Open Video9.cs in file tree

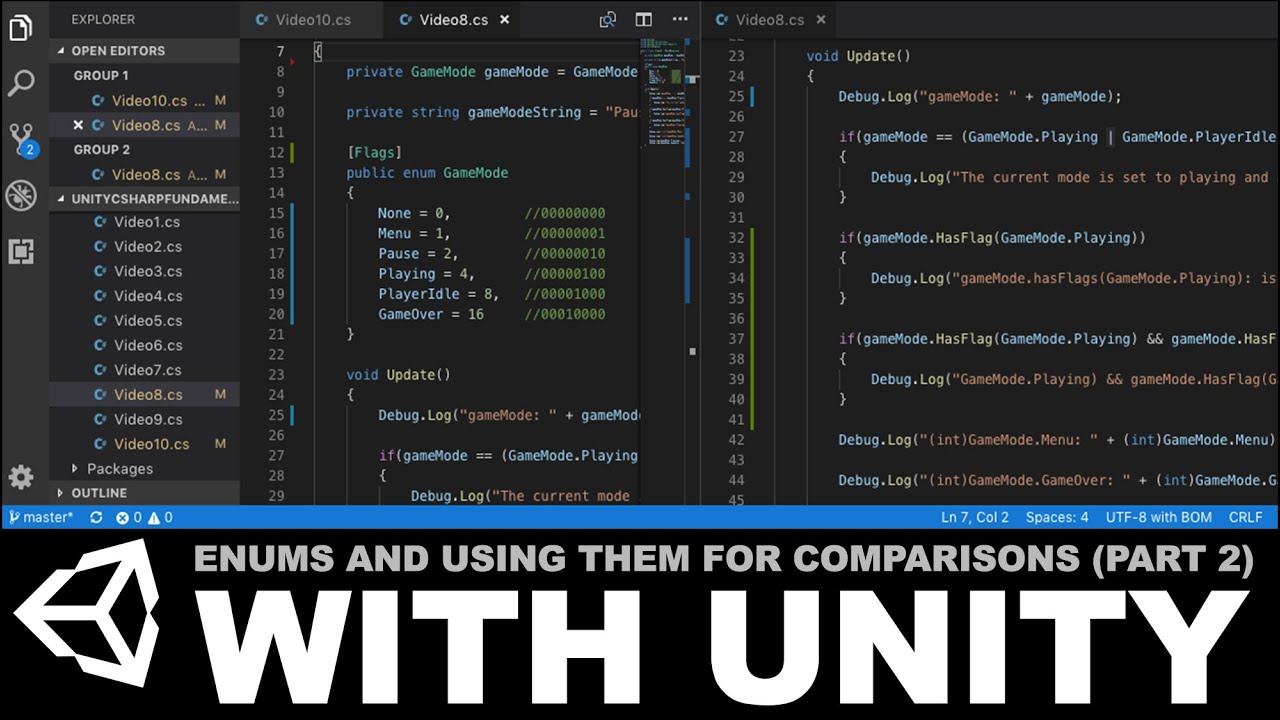coord(147,419)
